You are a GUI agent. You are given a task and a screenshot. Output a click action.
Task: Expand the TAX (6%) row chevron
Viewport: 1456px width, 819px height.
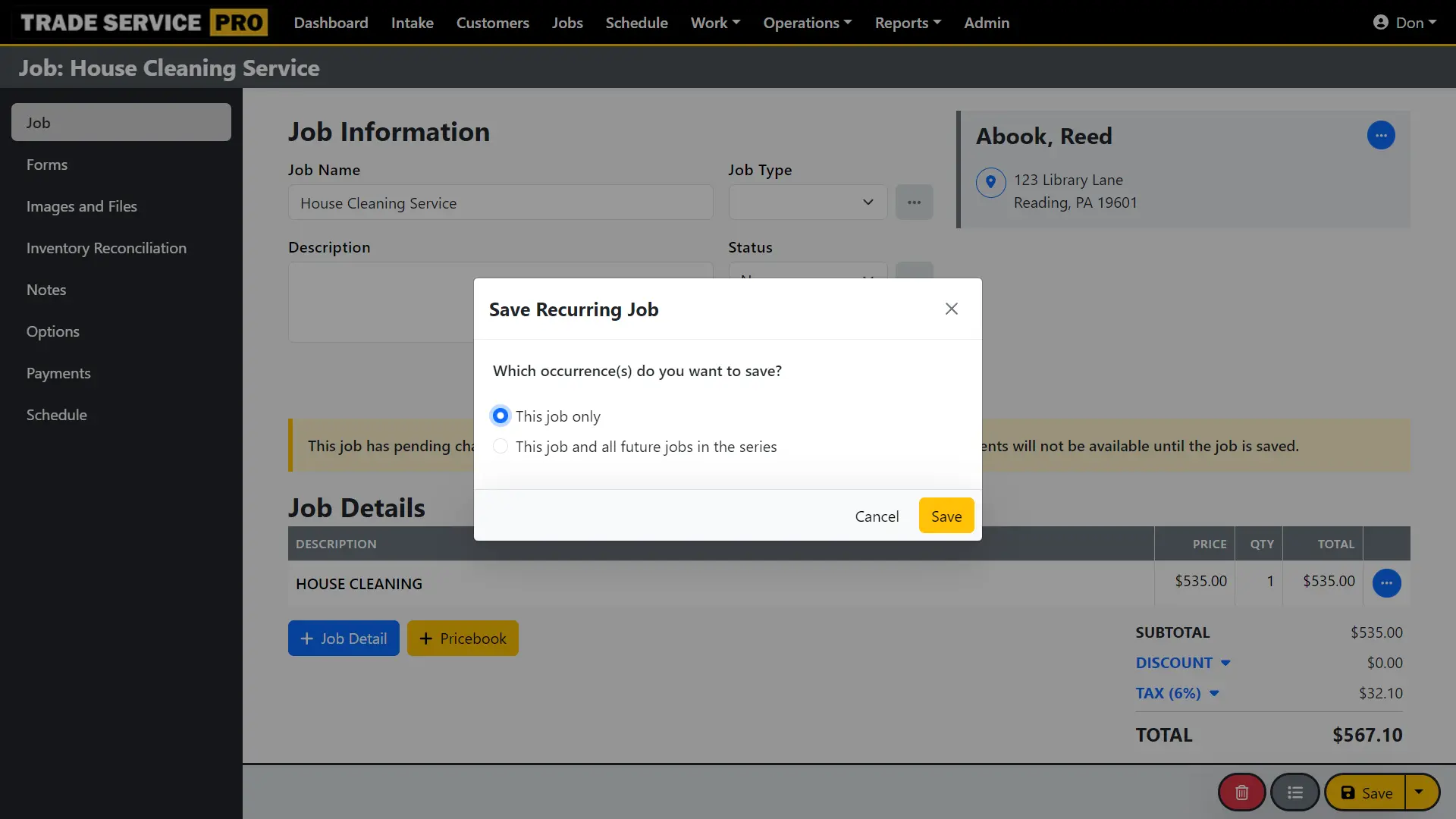[x=1215, y=692]
